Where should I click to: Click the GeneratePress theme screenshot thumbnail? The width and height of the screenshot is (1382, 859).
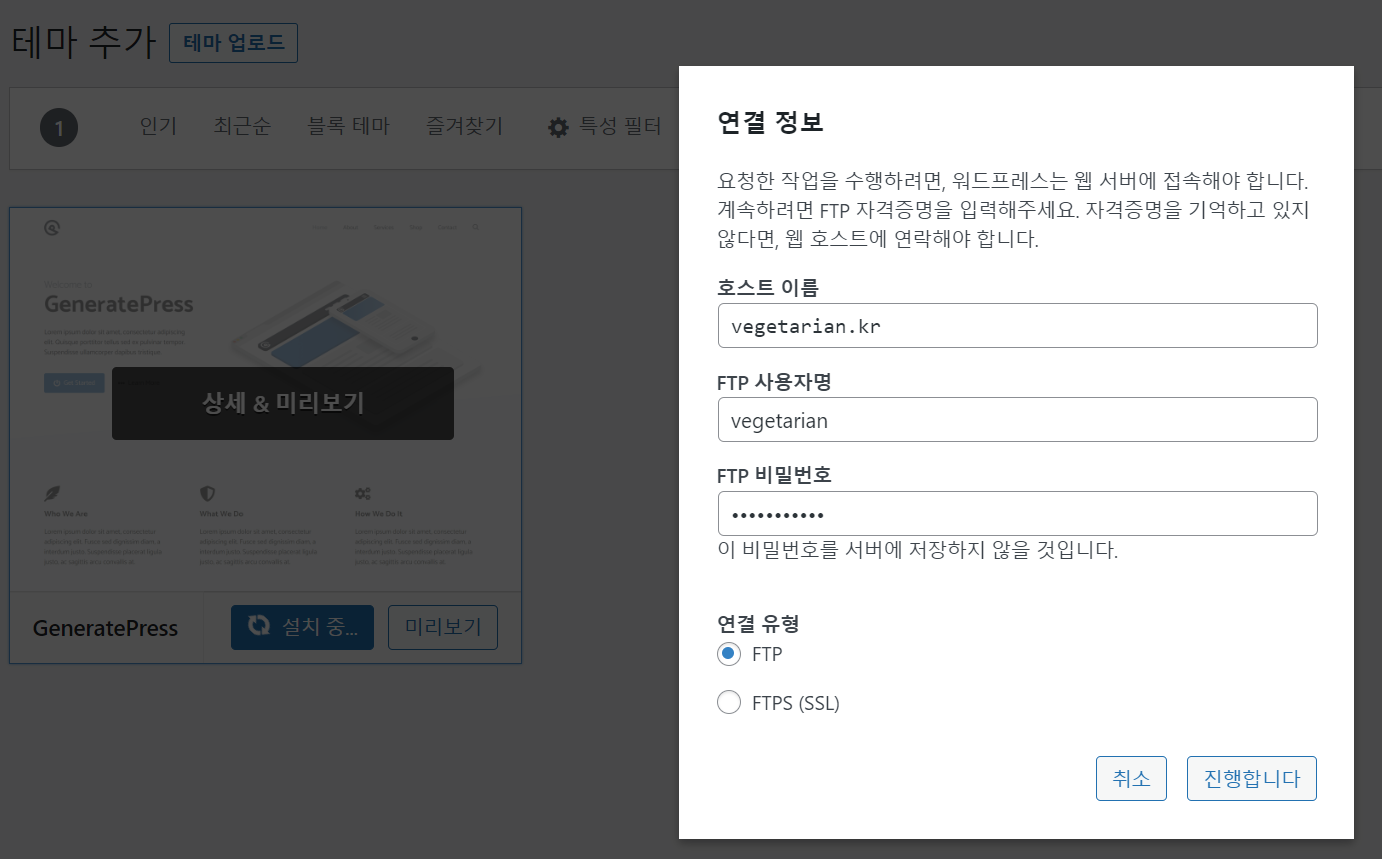266,400
